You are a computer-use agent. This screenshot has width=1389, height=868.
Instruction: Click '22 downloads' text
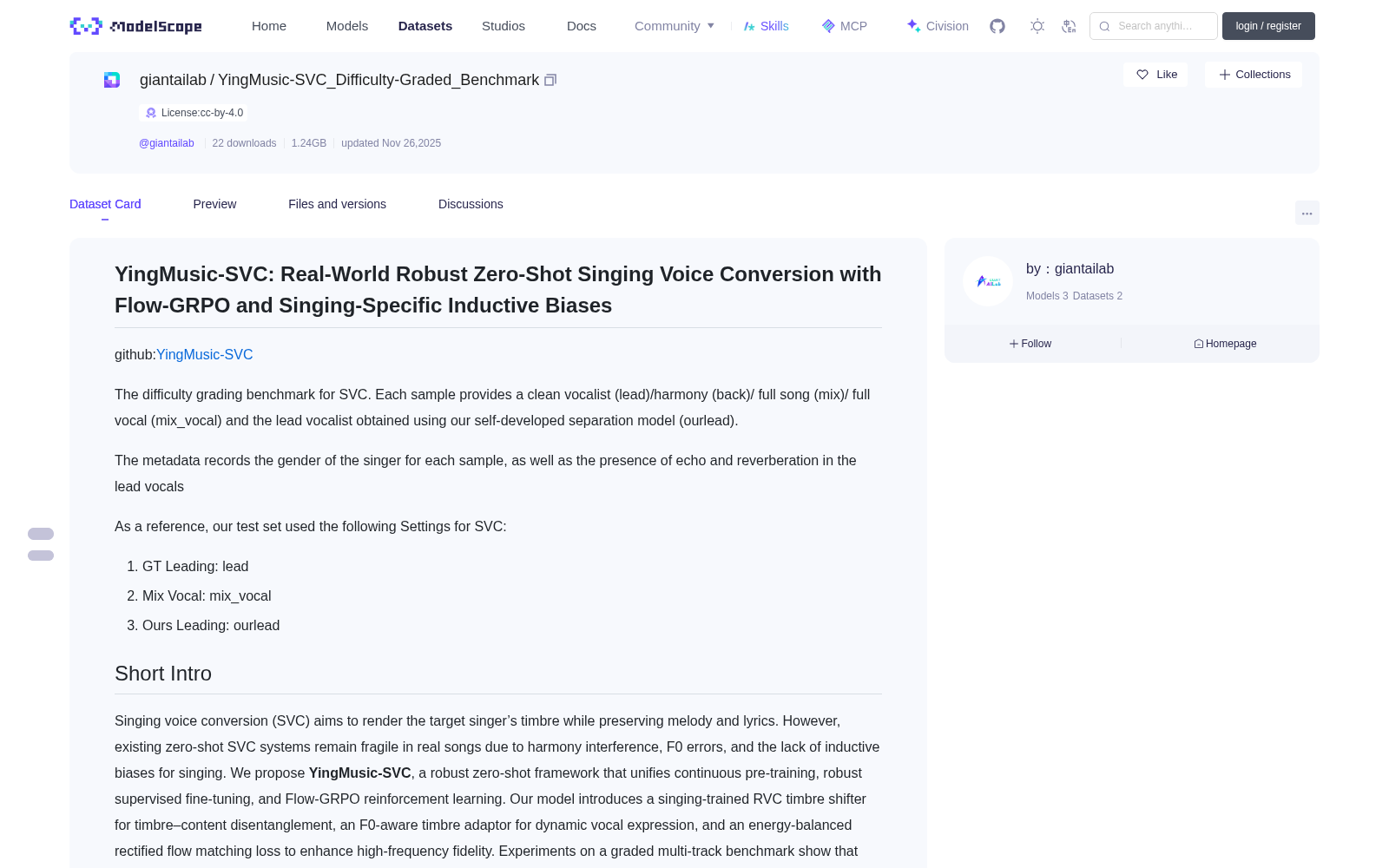pyautogui.click(x=244, y=143)
